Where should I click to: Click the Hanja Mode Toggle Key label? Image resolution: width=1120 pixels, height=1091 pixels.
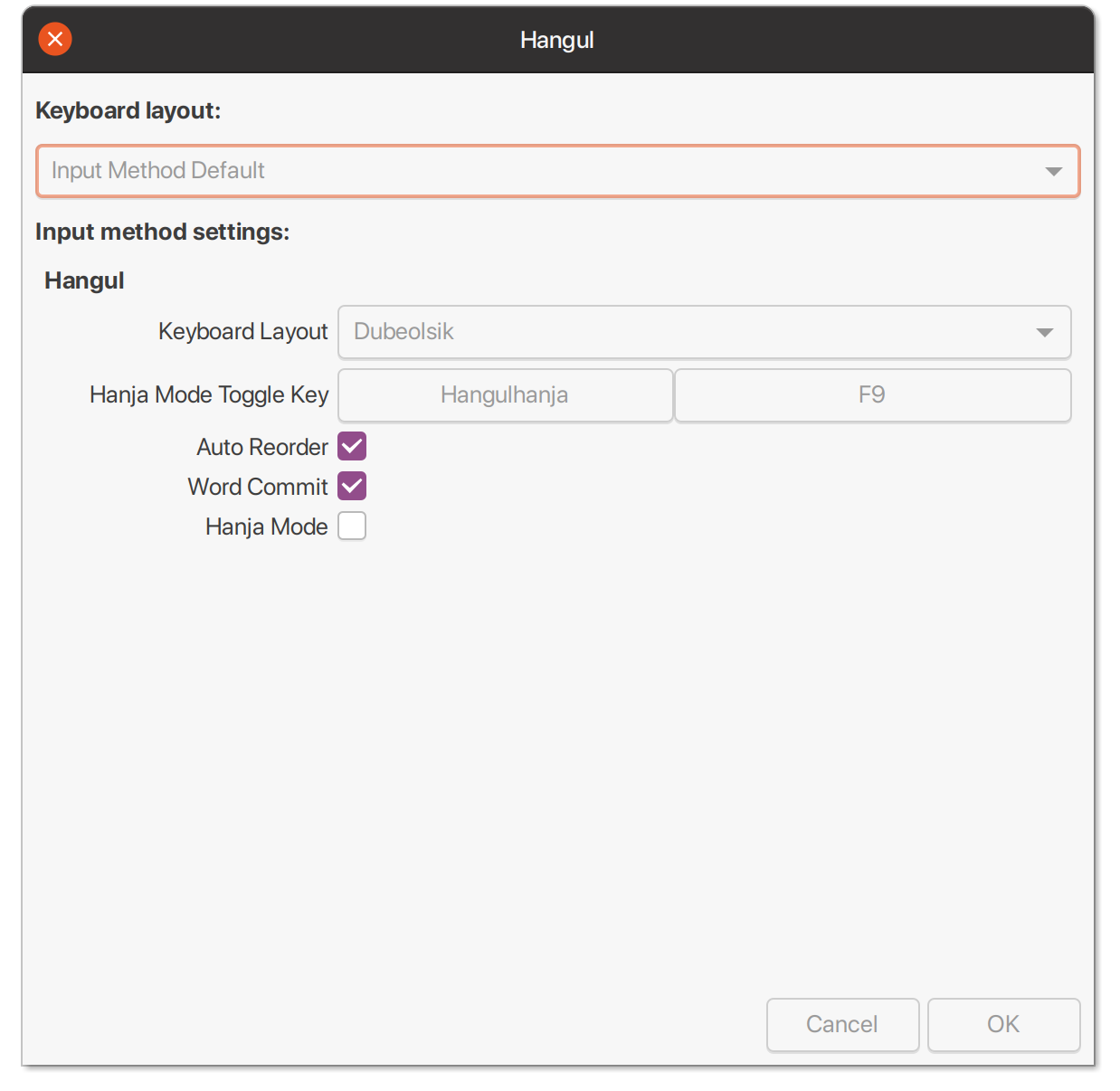209,395
